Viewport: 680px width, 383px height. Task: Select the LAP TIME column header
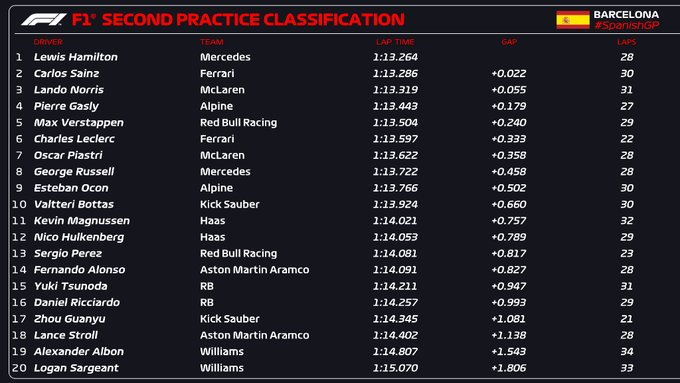[x=395, y=42]
